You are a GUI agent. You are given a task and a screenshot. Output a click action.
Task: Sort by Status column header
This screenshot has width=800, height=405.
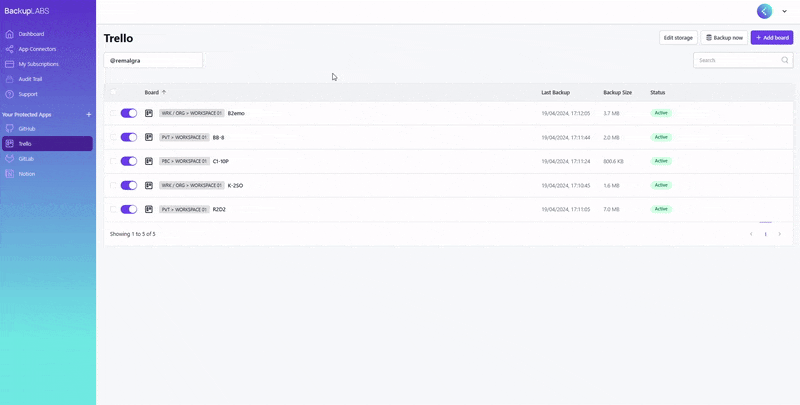pos(658,92)
